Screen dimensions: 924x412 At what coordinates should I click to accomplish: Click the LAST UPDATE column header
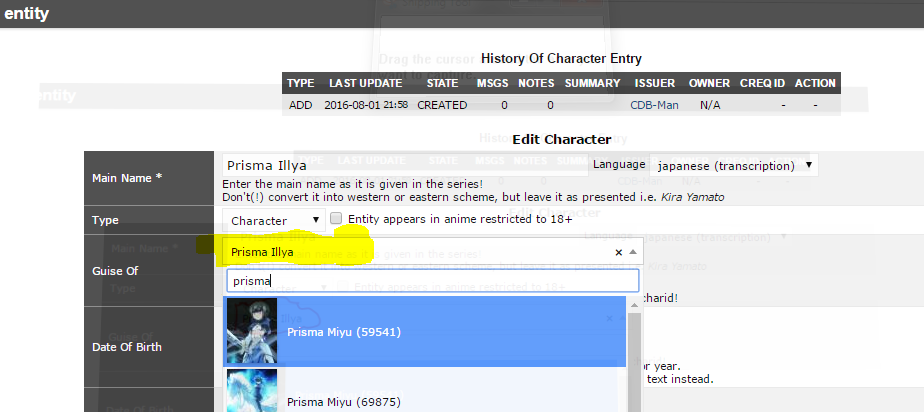pyautogui.click(x=365, y=83)
